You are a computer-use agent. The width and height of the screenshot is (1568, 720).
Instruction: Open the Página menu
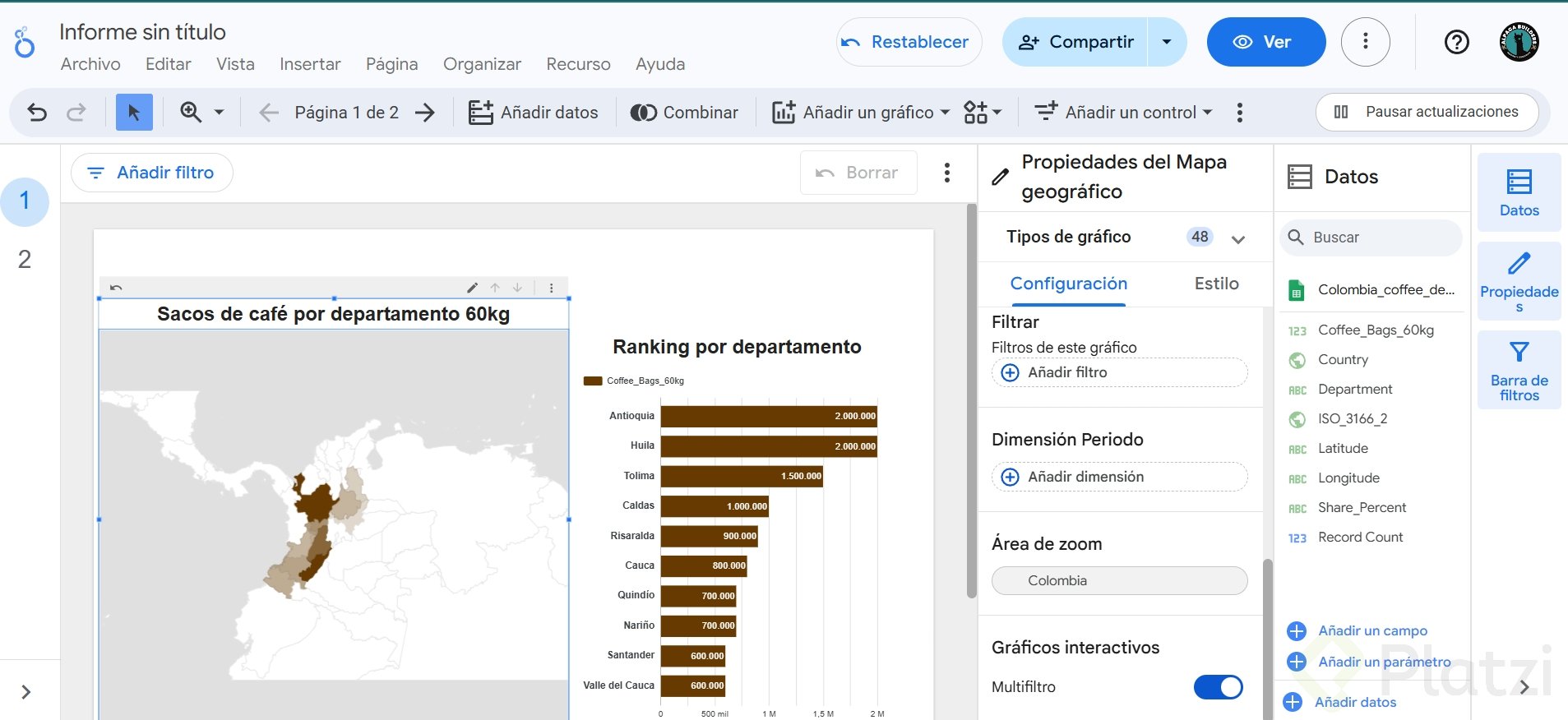[x=391, y=64]
